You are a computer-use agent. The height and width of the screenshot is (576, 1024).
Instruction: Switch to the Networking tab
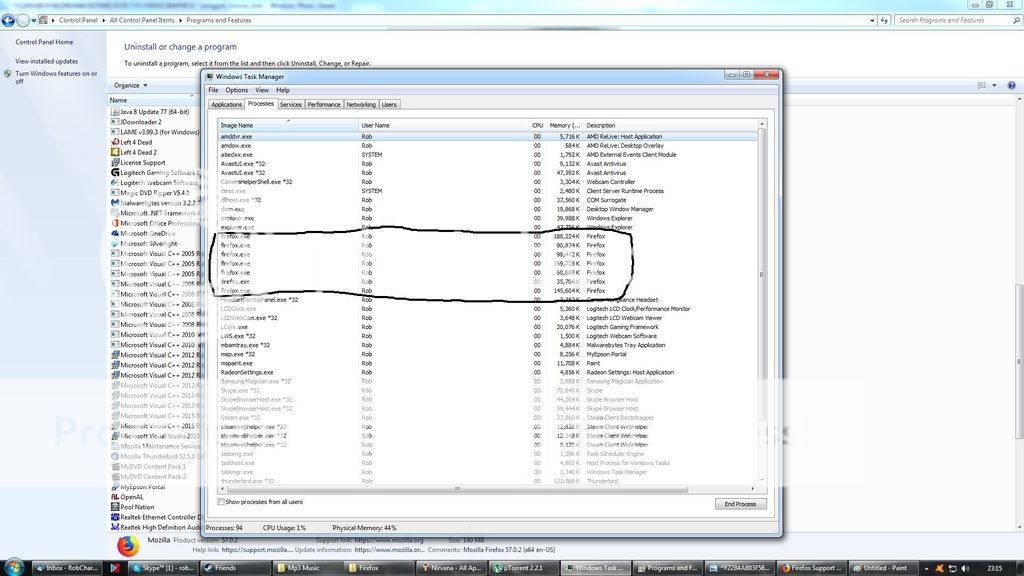(x=361, y=104)
